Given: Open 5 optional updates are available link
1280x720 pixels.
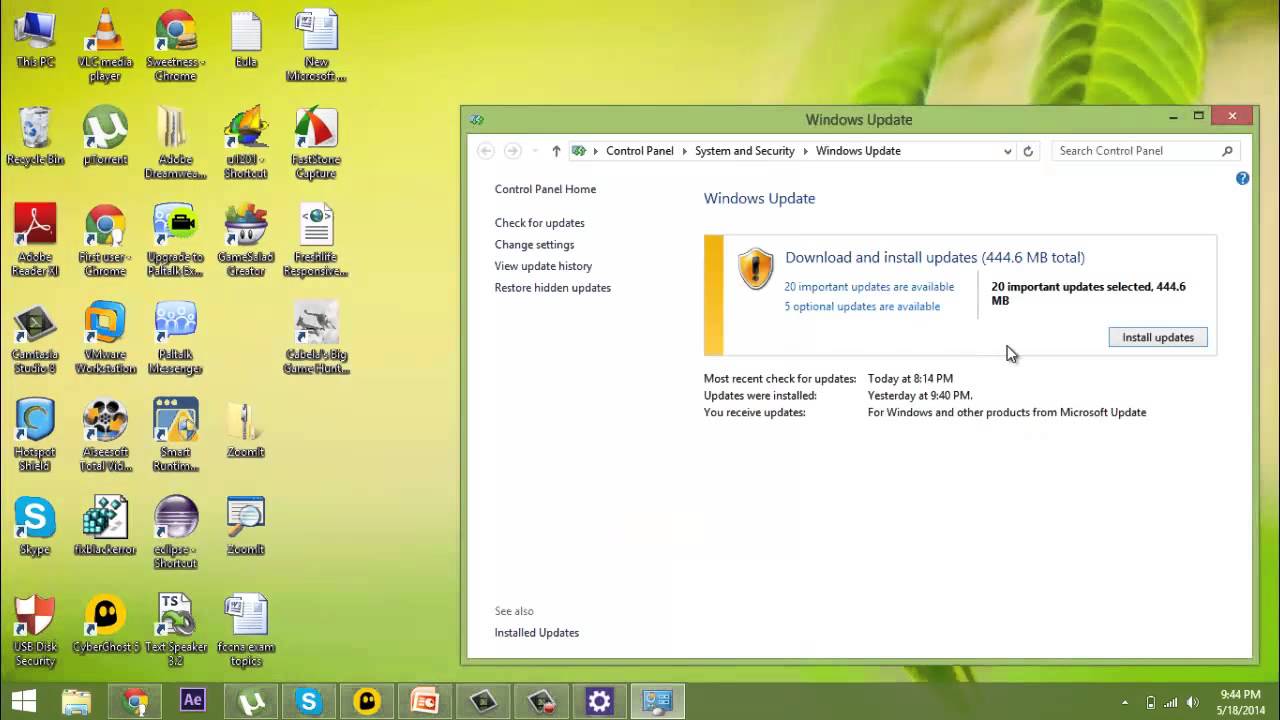Looking at the screenshot, I should (862, 307).
